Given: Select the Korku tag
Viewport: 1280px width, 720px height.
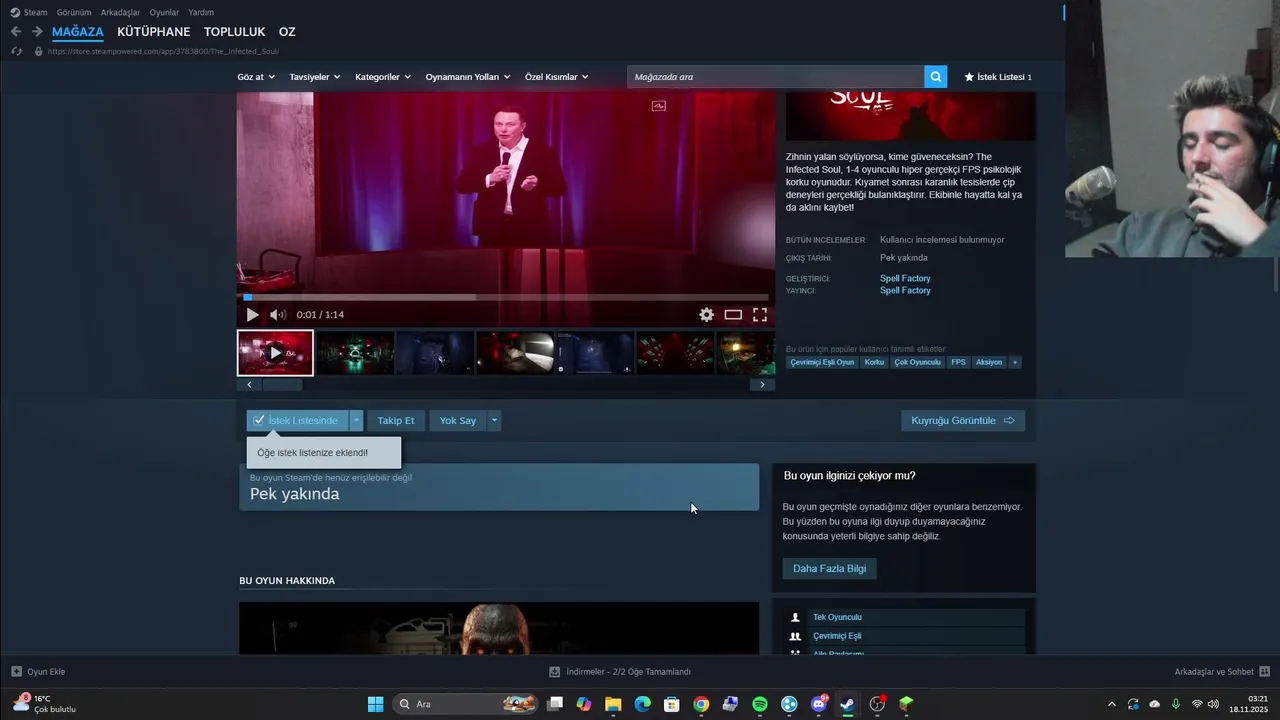Looking at the screenshot, I should [x=874, y=362].
